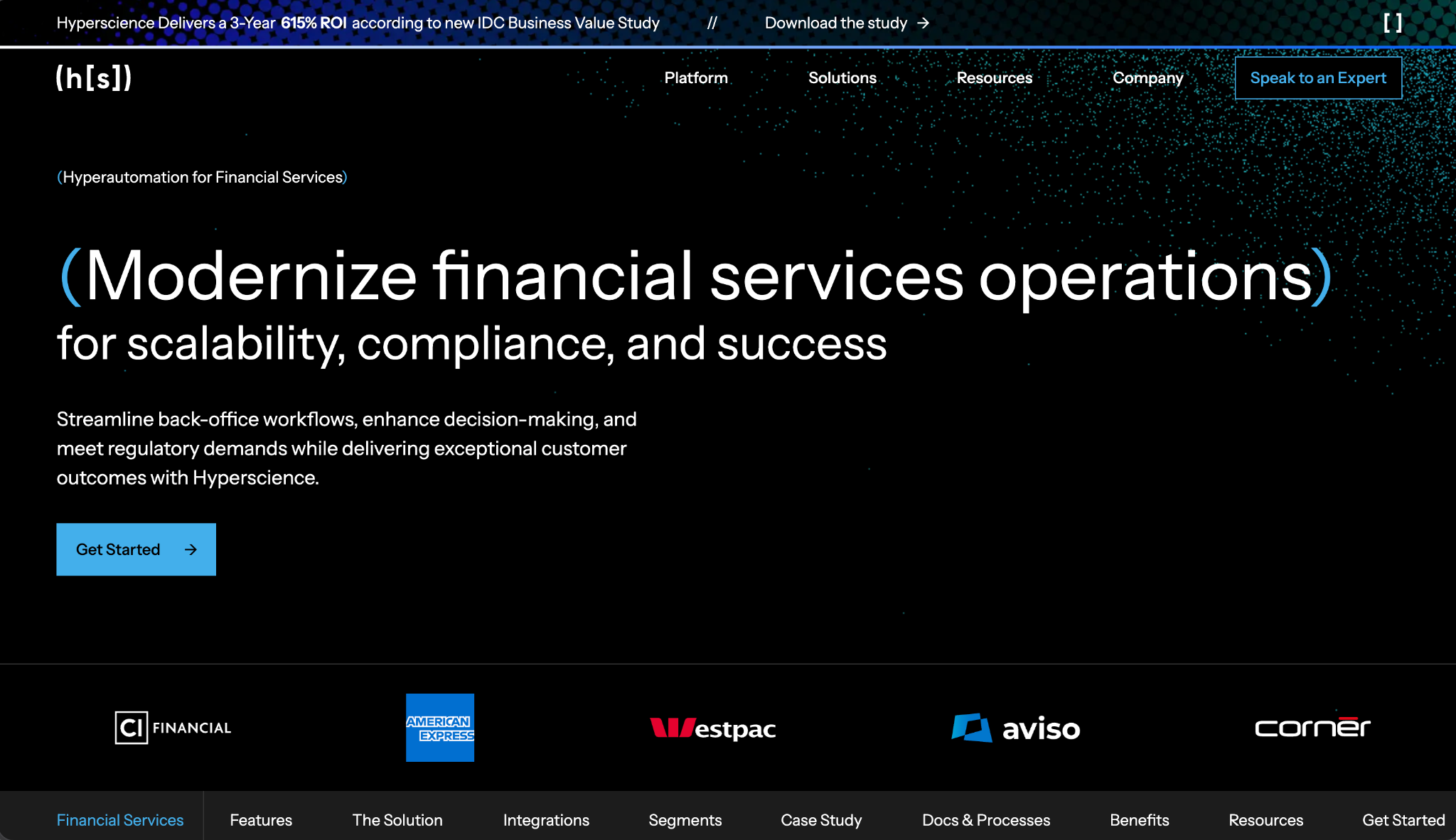Screen dimensions: 1456x840
Task: Open the Resources menu in top navigation
Action: (994, 77)
